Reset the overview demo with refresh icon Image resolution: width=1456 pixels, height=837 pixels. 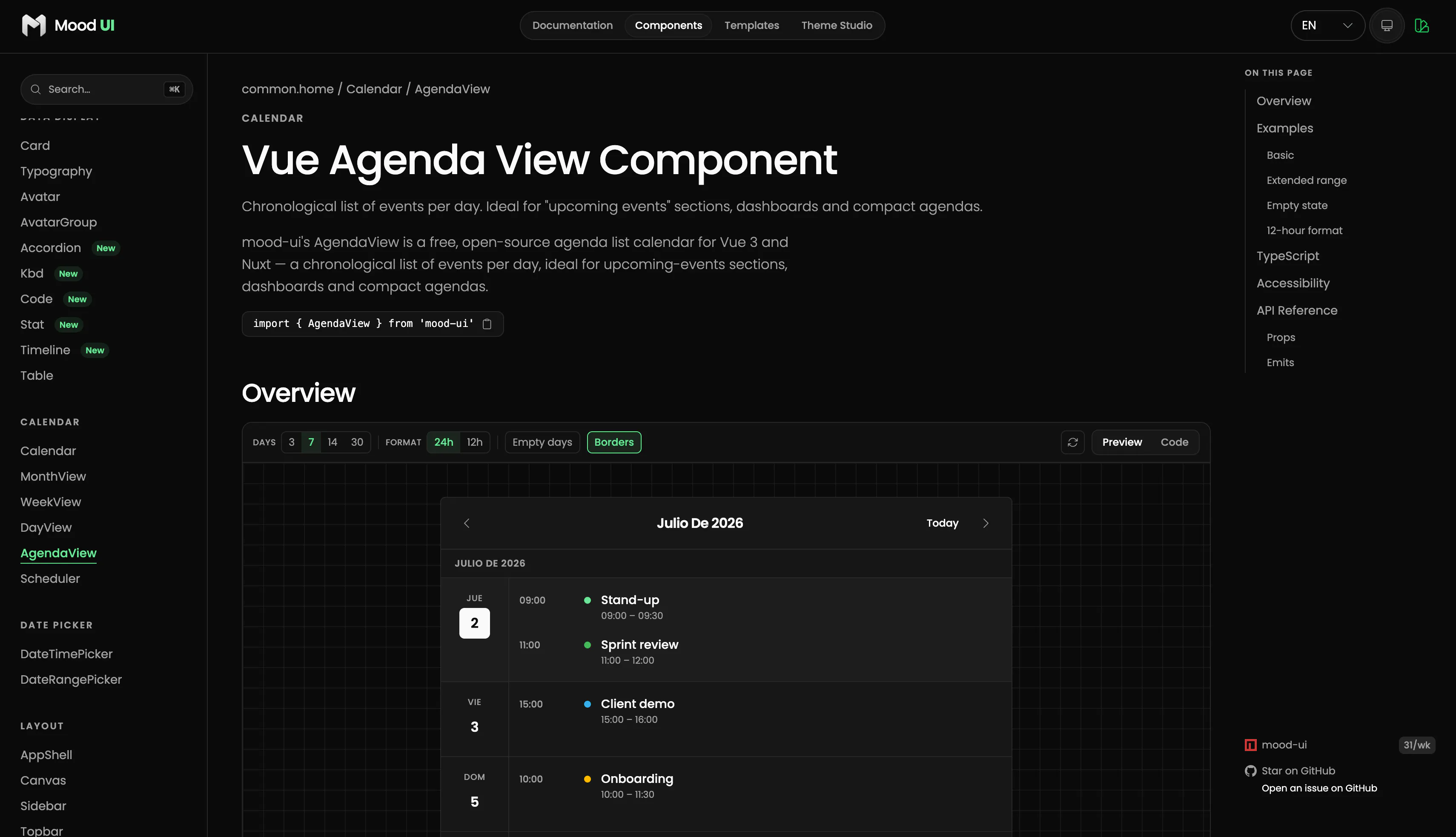(x=1072, y=442)
